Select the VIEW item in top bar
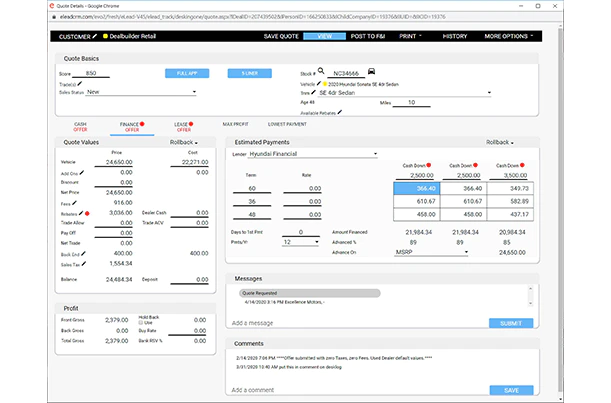The image size is (611, 403). [324, 36]
